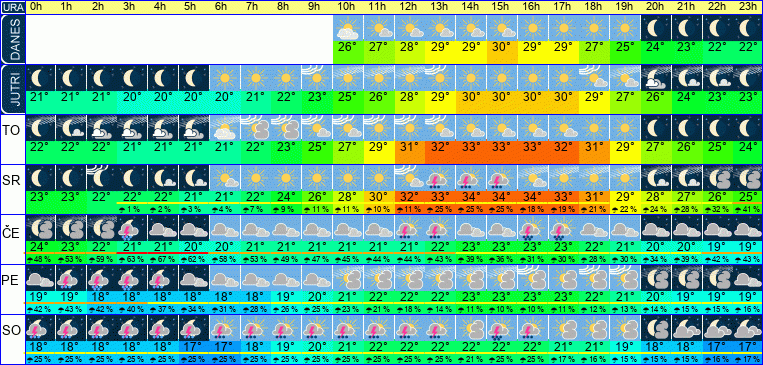This screenshot has width=763, height=365.
Task: Click the JUTRI 20h moon-with-cloud icon
Action: (656, 78)
